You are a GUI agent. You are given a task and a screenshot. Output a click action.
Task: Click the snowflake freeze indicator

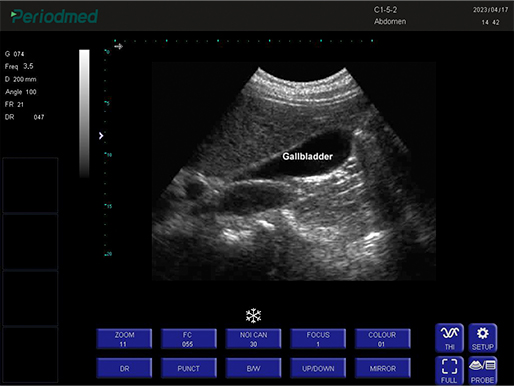(x=253, y=315)
